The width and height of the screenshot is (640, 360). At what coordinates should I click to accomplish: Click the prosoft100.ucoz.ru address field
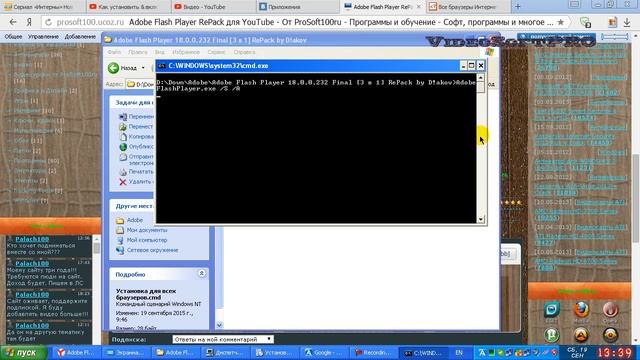tap(90, 22)
